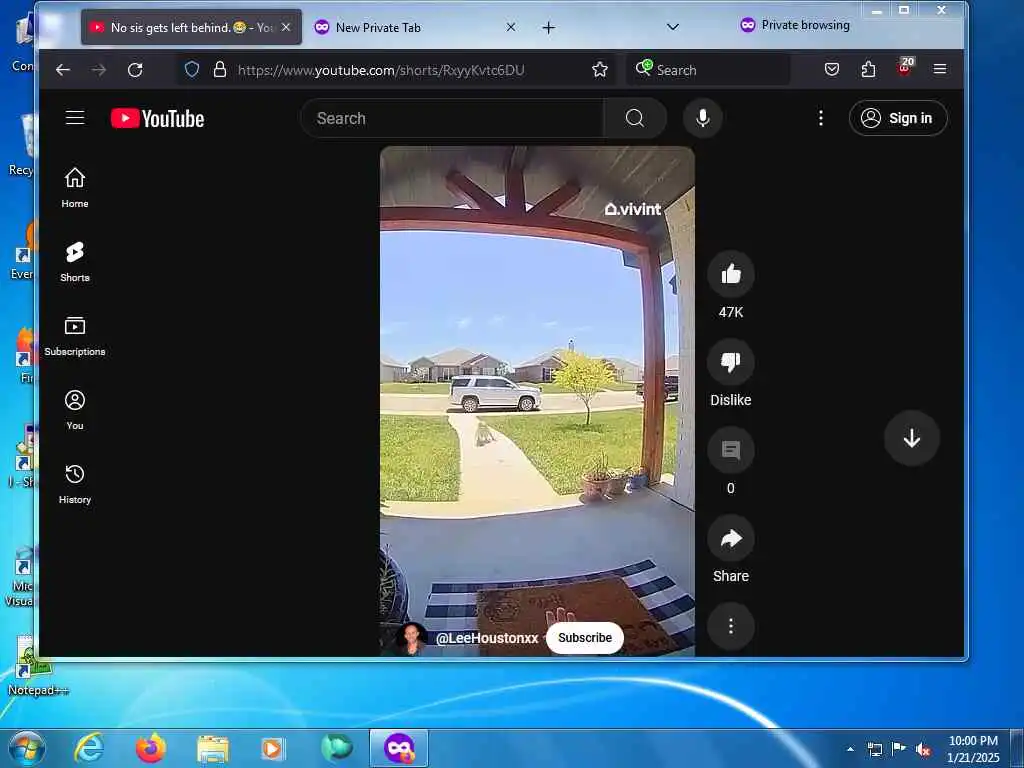Bookmark this page with the star
The width and height of the screenshot is (1024, 768).
tap(600, 70)
